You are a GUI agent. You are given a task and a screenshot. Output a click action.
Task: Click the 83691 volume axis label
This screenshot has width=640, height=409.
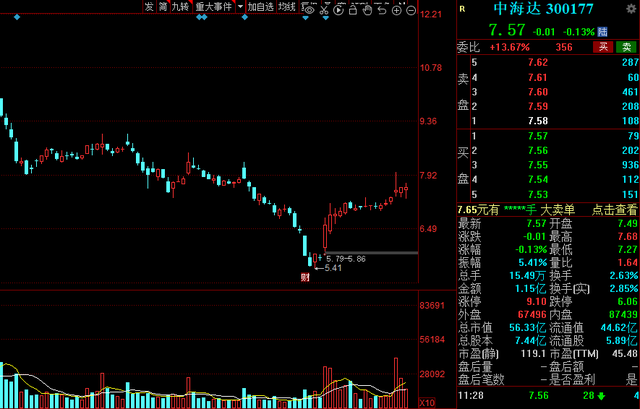click(432, 306)
